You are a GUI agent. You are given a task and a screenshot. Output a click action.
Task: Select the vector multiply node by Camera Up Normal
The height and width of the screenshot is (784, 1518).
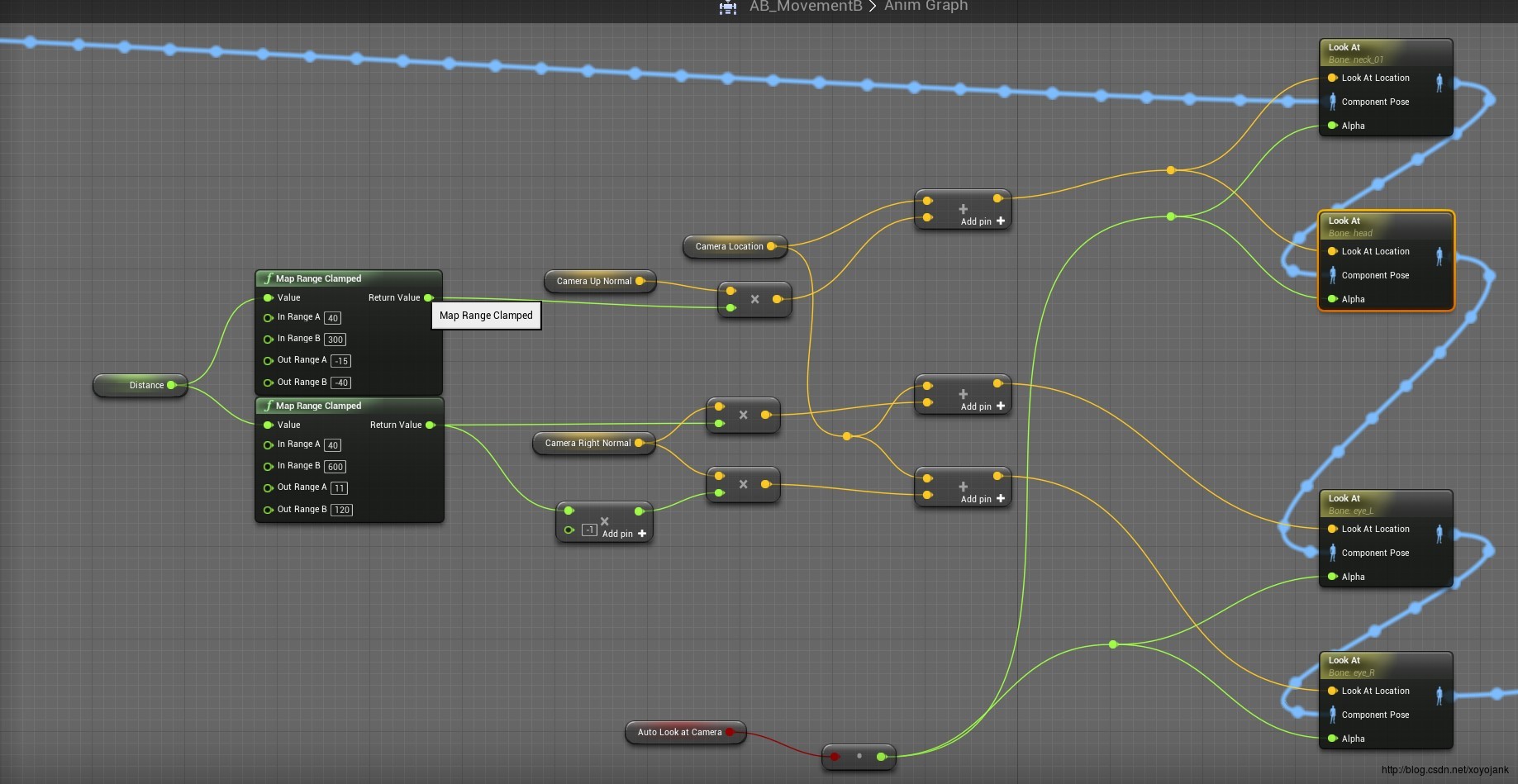coord(754,299)
